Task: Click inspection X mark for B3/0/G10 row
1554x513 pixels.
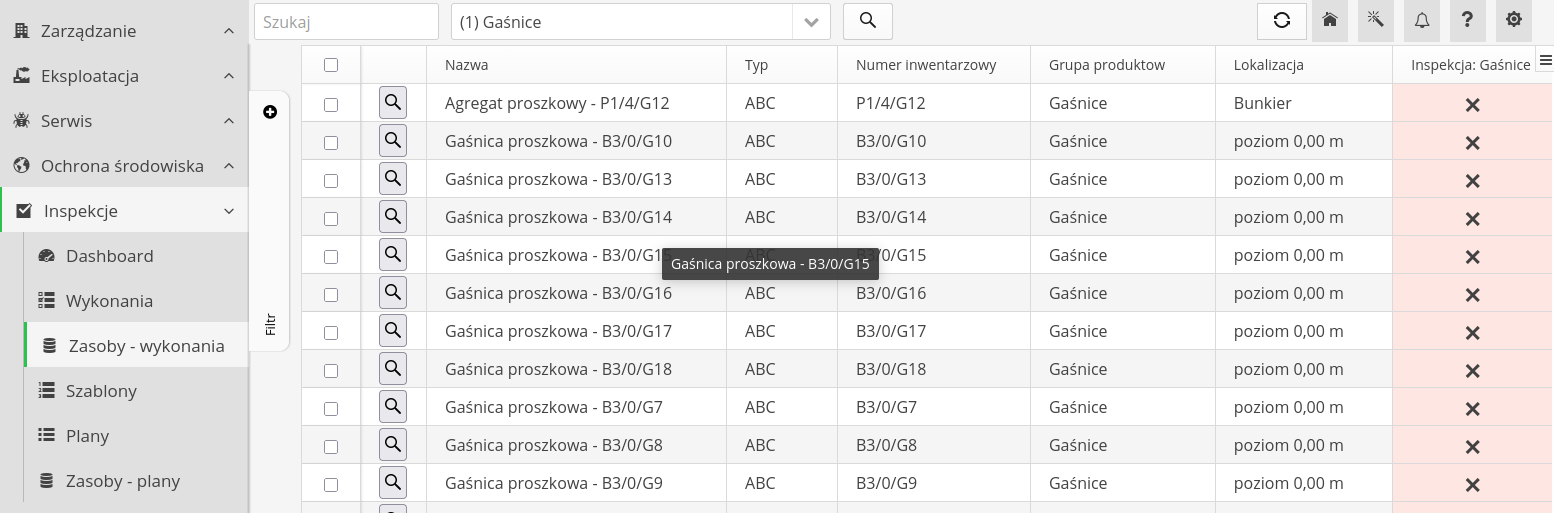Action: click(x=1472, y=143)
